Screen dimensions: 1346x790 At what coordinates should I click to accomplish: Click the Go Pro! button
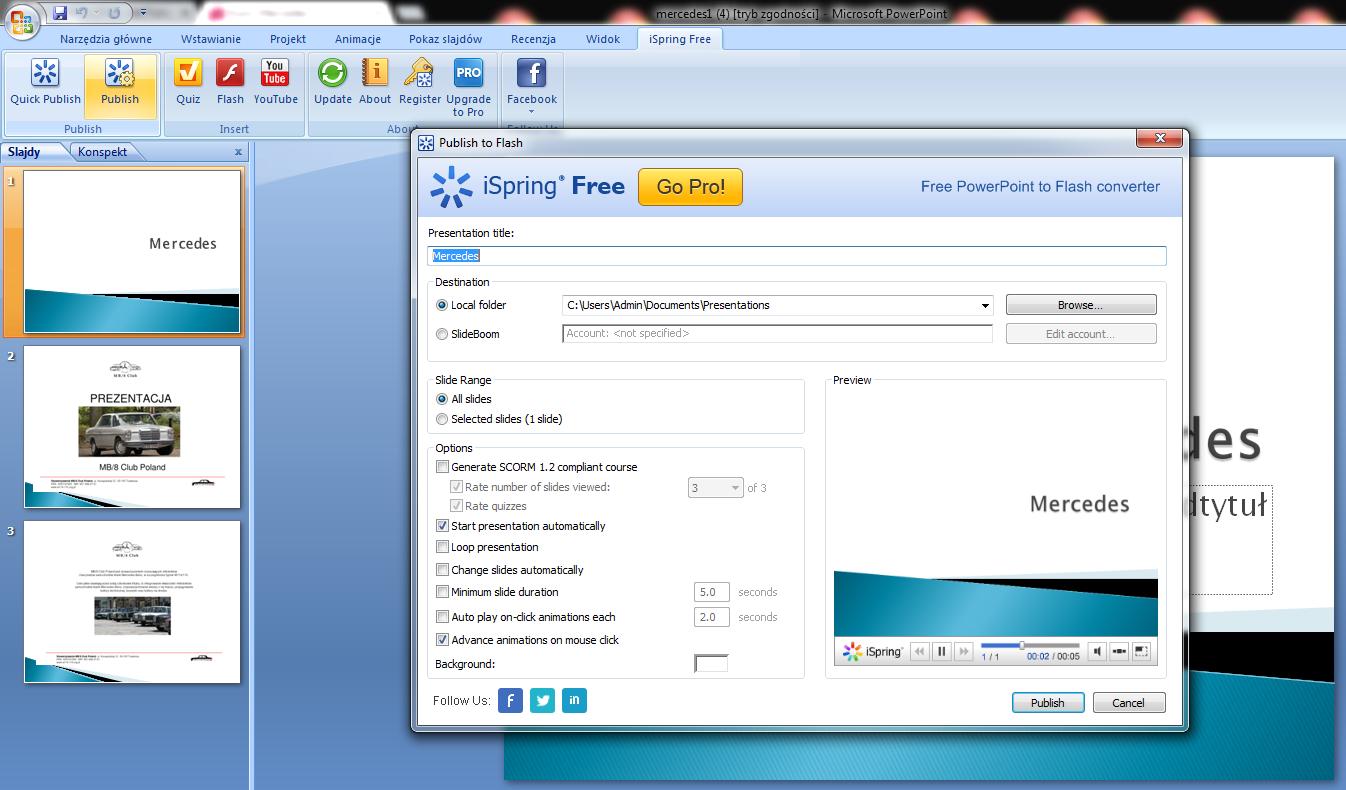click(x=690, y=187)
